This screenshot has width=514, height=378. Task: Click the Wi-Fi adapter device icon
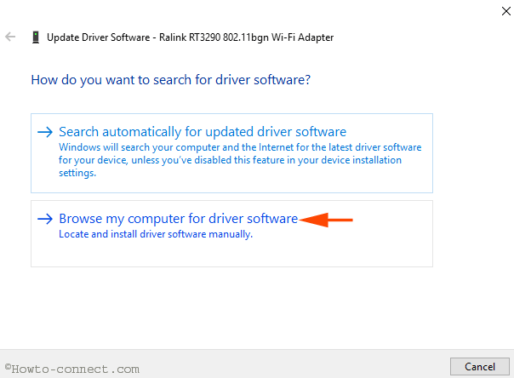(35, 37)
